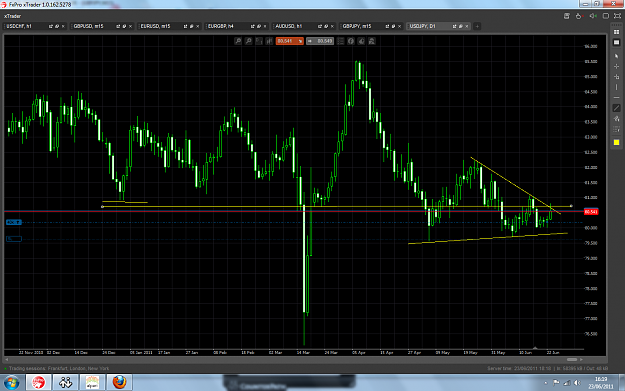Switch to the USDCHF, h1 chart tab

[35, 26]
